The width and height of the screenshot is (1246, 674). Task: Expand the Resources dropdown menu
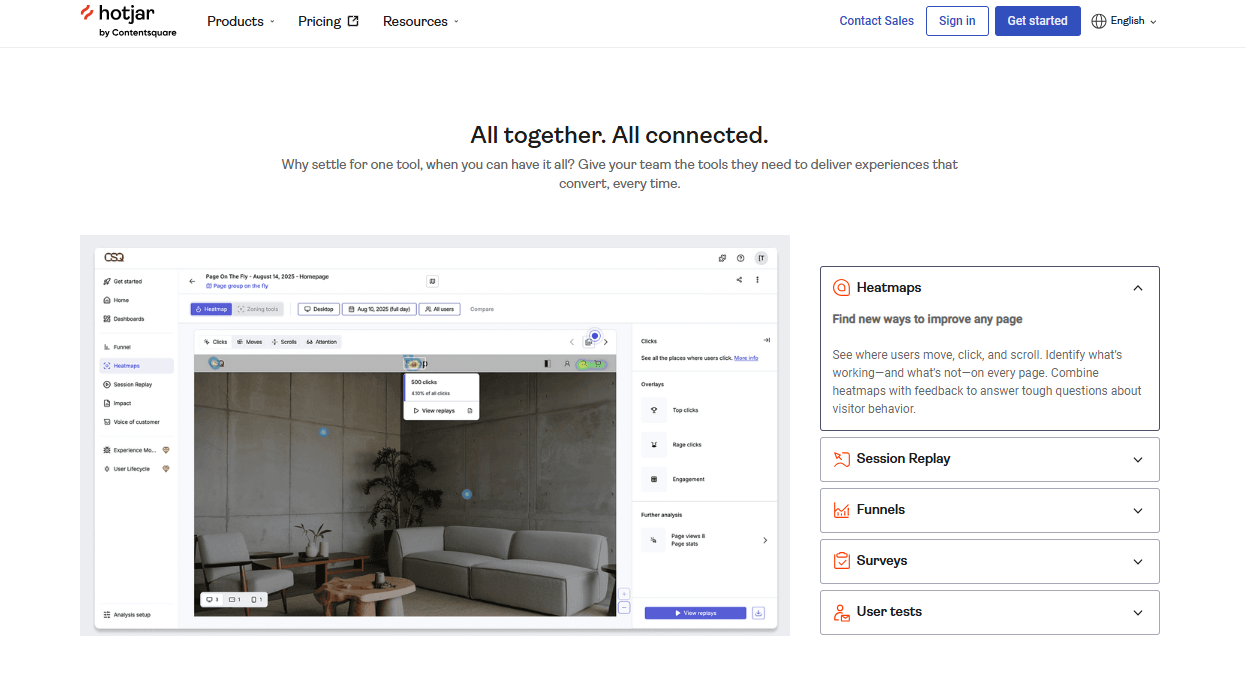point(421,21)
